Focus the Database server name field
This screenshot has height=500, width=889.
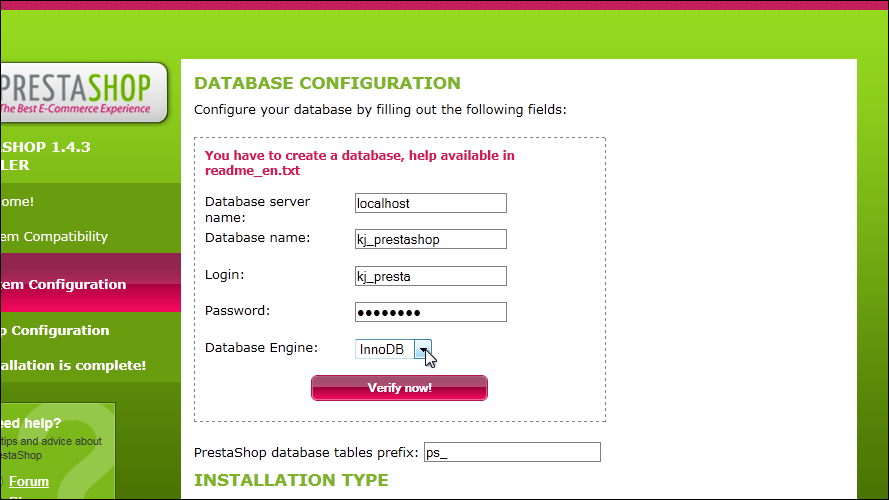pos(431,203)
